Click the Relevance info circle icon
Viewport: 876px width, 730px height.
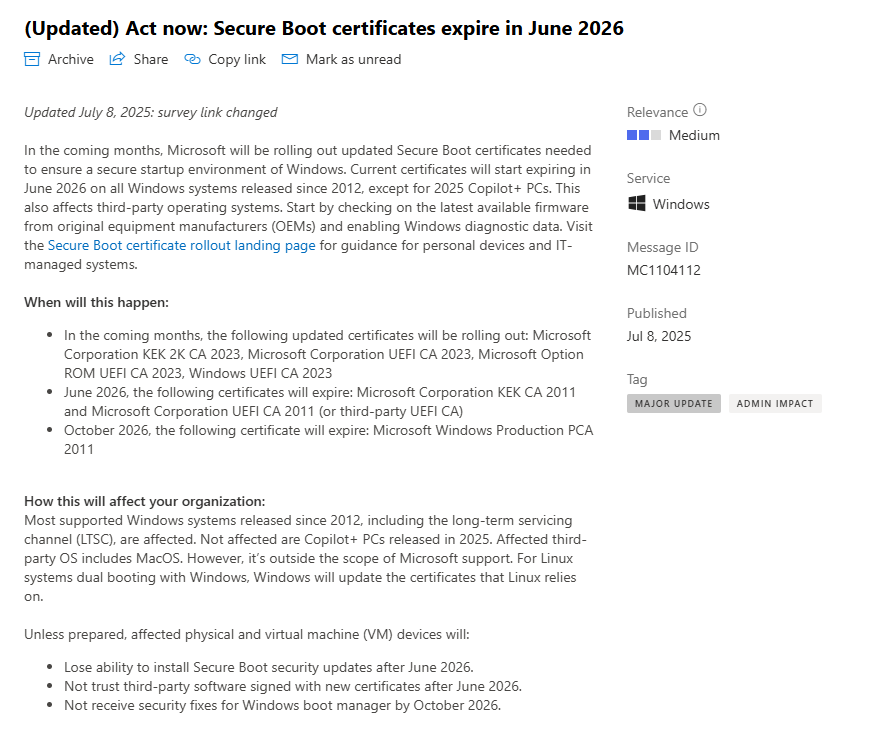coord(700,110)
